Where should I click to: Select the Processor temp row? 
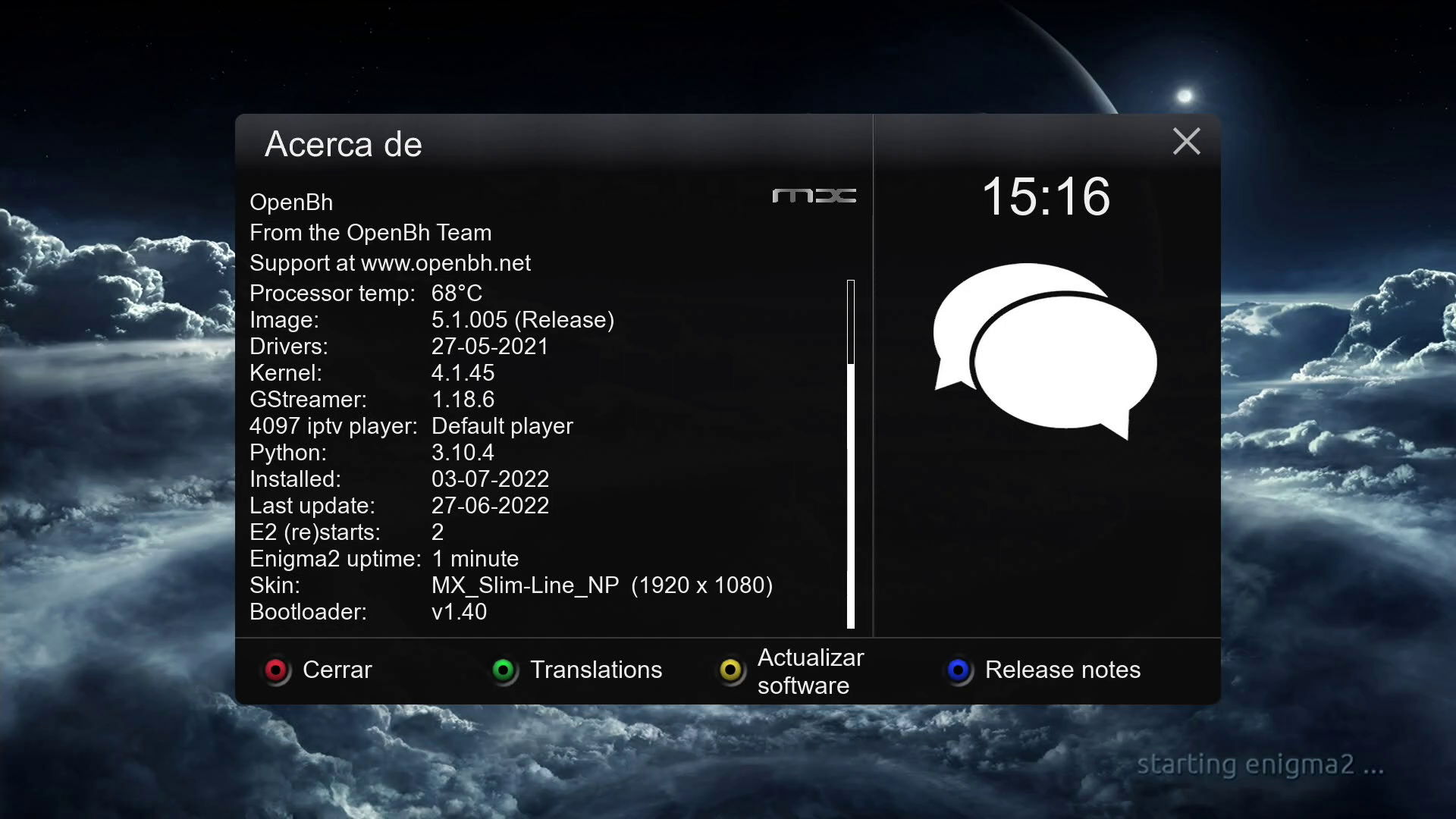[x=366, y=293]
